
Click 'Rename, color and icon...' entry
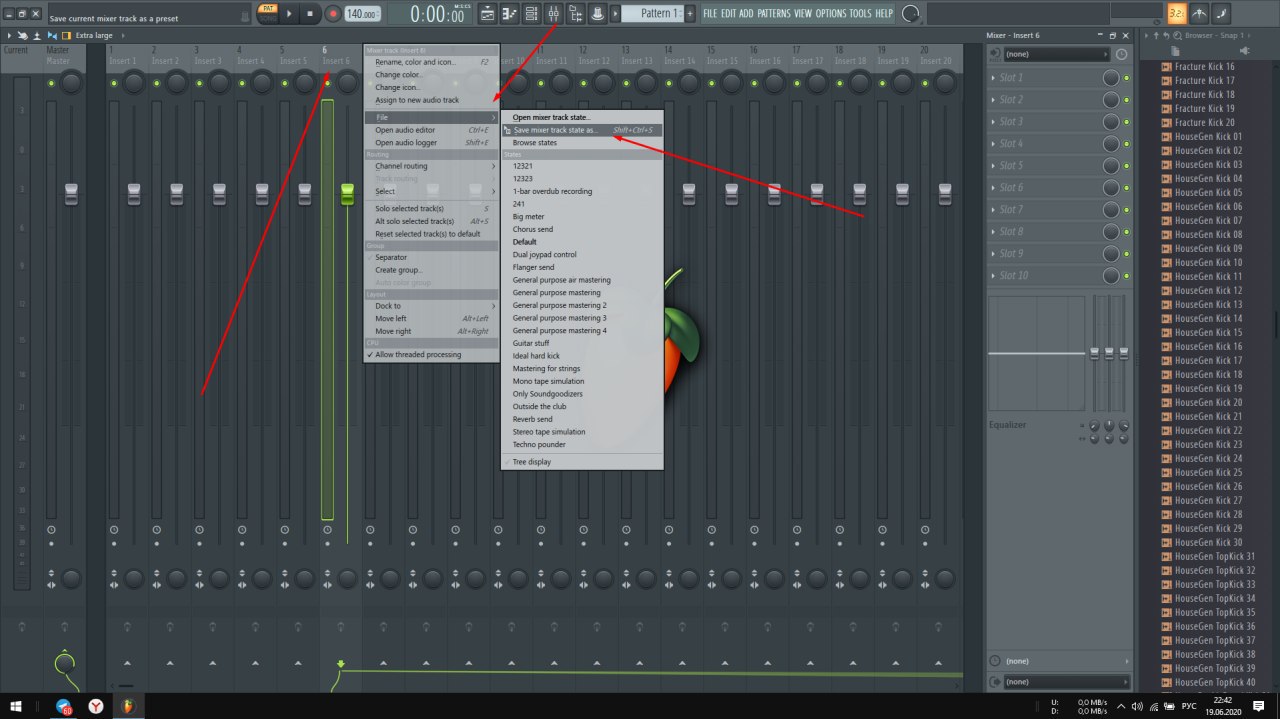[x=431, y=62]
